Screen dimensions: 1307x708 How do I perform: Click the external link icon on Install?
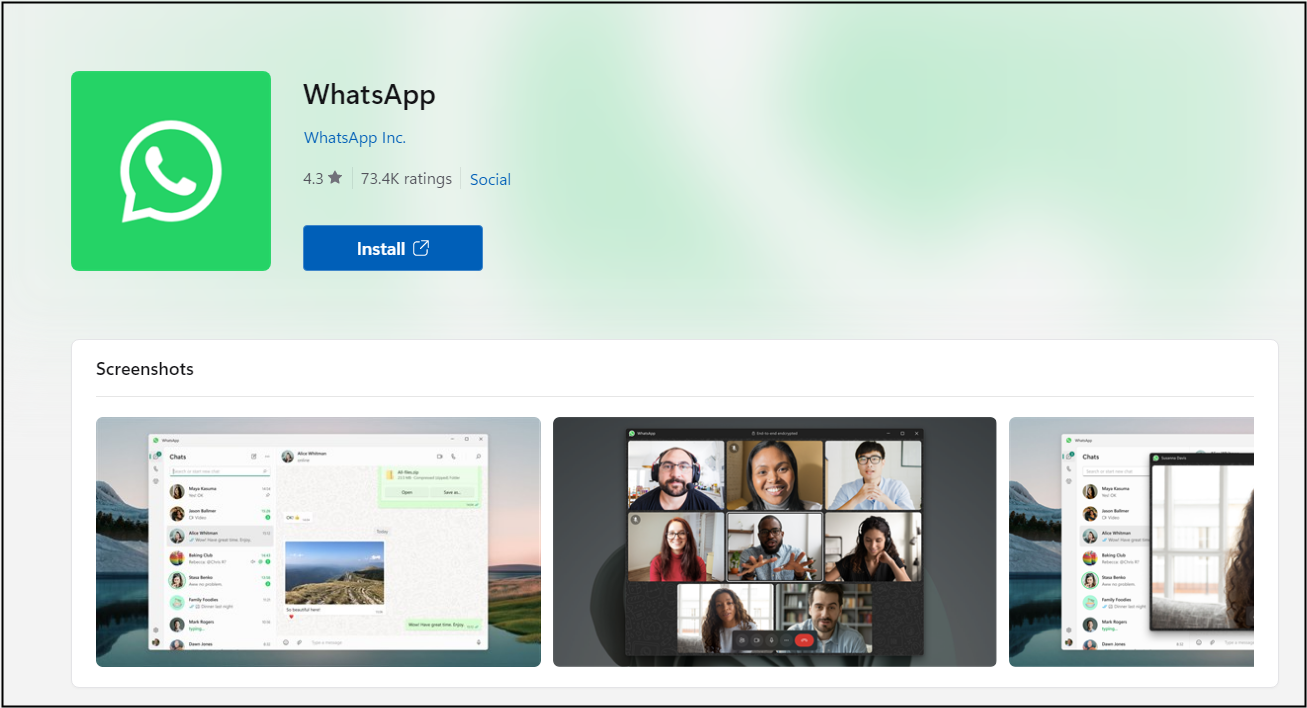(x=421, y=248)
